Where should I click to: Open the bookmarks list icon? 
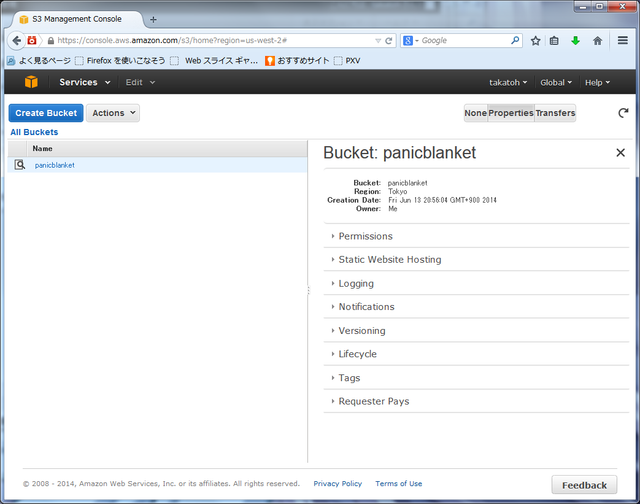[x=554, y=40]
